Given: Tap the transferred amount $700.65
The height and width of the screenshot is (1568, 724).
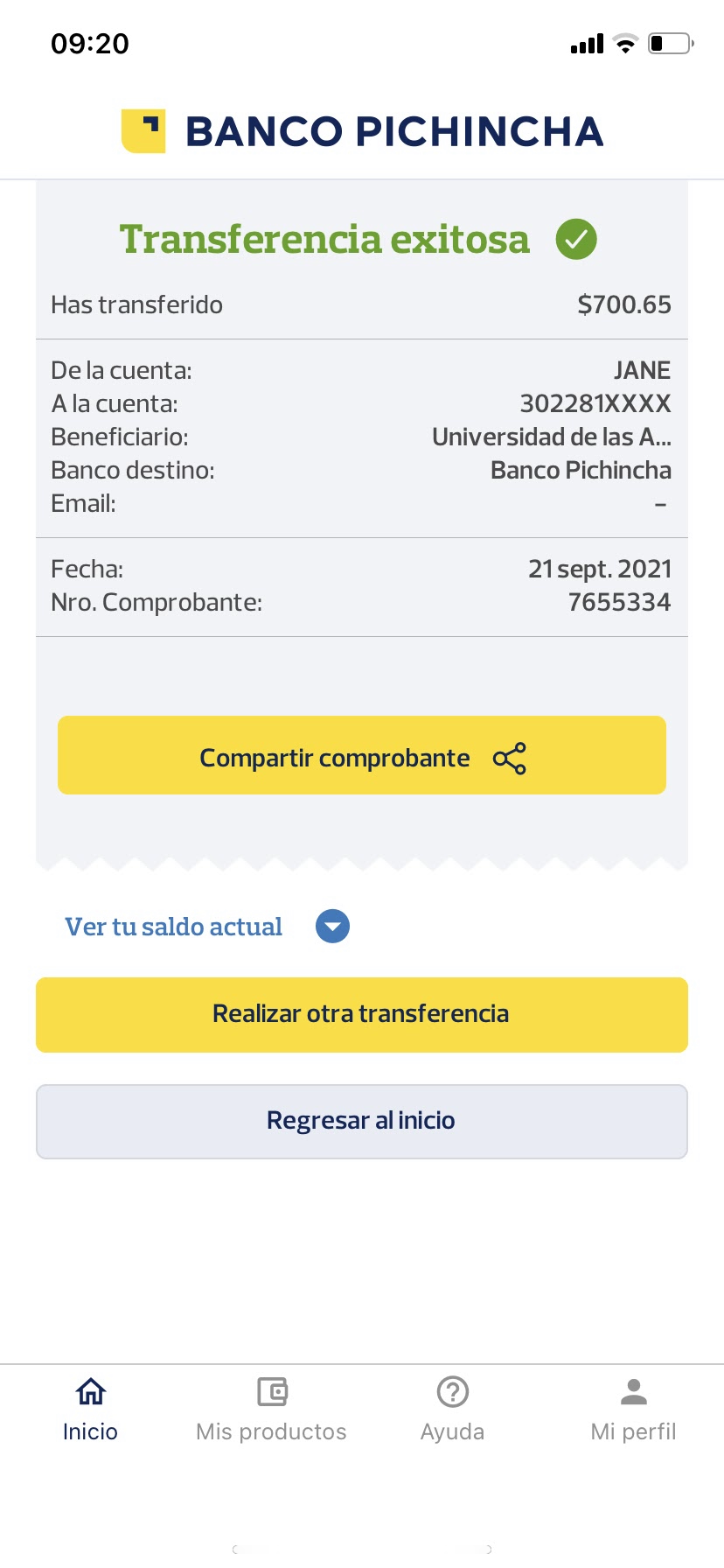Looking at the screenshot, I should tap(624, 304).
